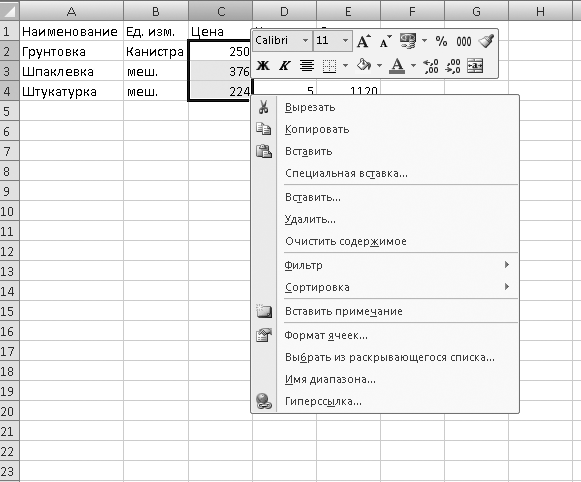581x482 pixels.
Task: Select column A header
Action: 72,11
